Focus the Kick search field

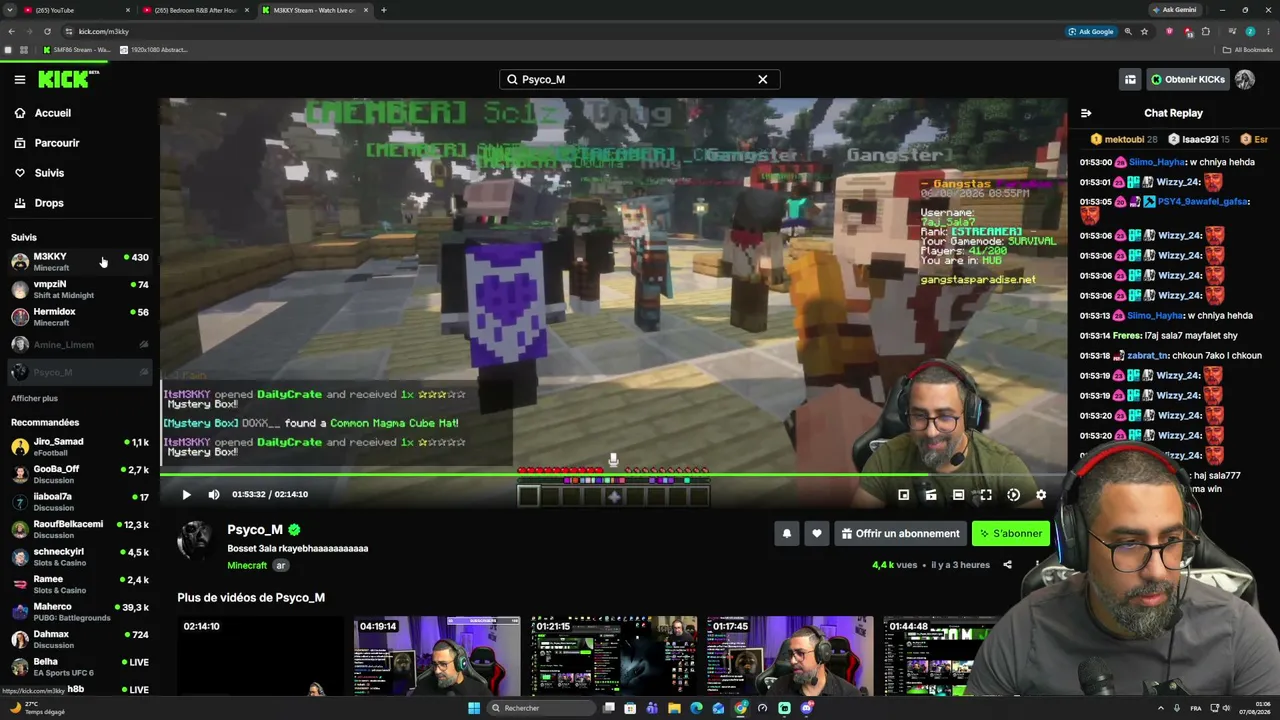[x=639, y=79]
